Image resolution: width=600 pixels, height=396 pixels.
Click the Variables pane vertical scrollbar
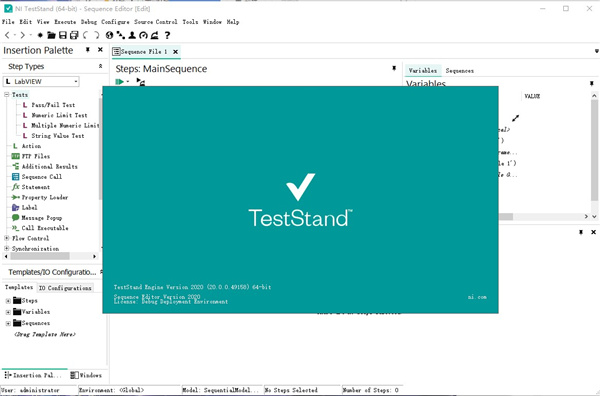tap(594, 149)
